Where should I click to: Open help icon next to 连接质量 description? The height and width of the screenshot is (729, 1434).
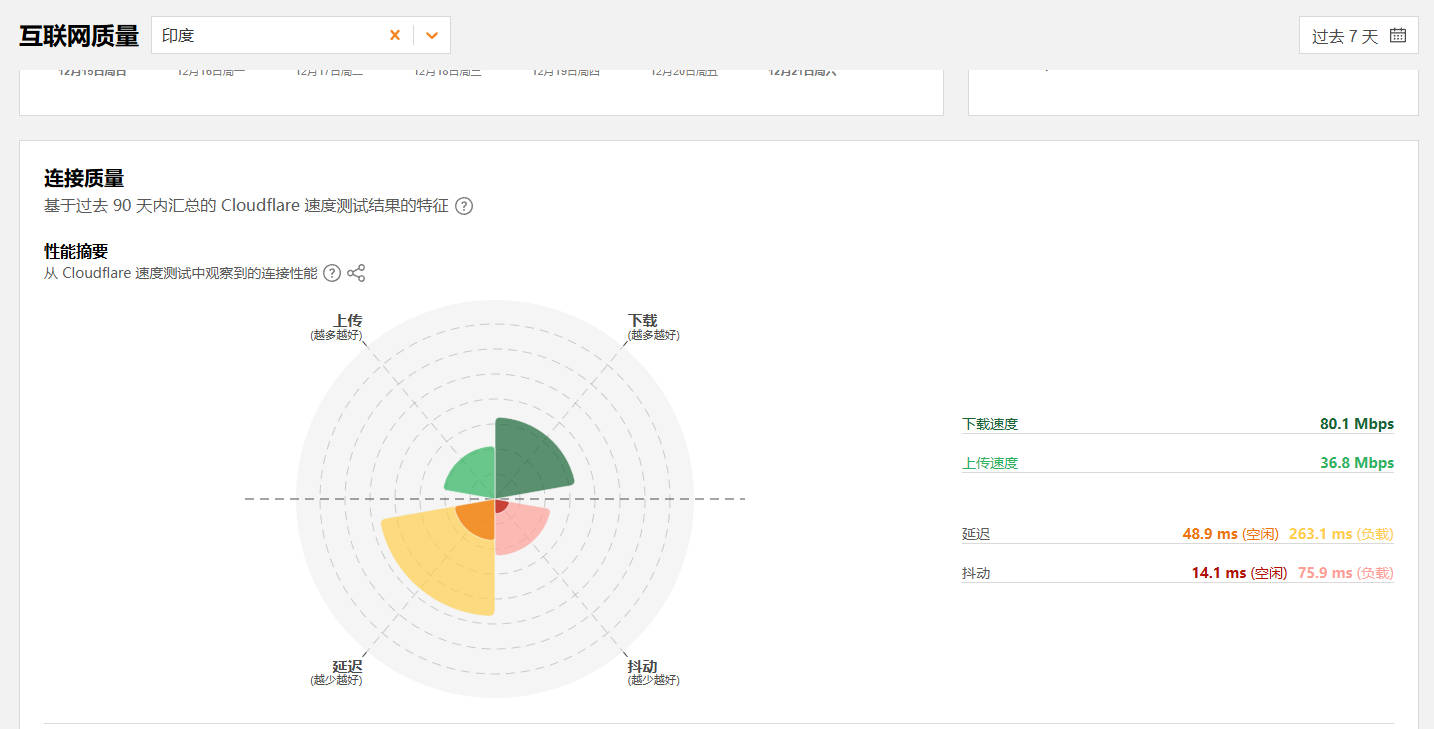tap(464, 206)
